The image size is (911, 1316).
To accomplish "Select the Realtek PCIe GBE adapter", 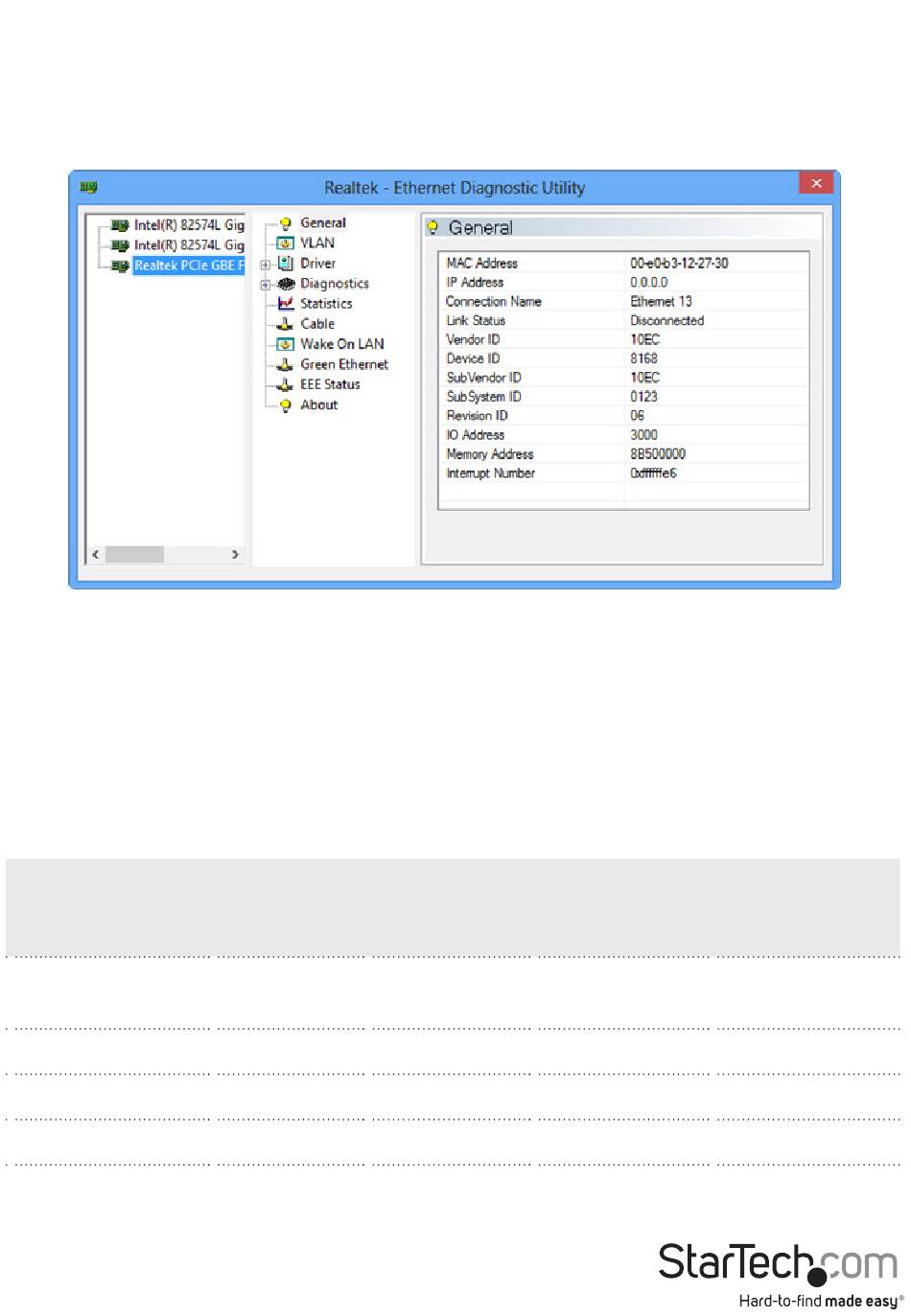I will coord(189,266).
